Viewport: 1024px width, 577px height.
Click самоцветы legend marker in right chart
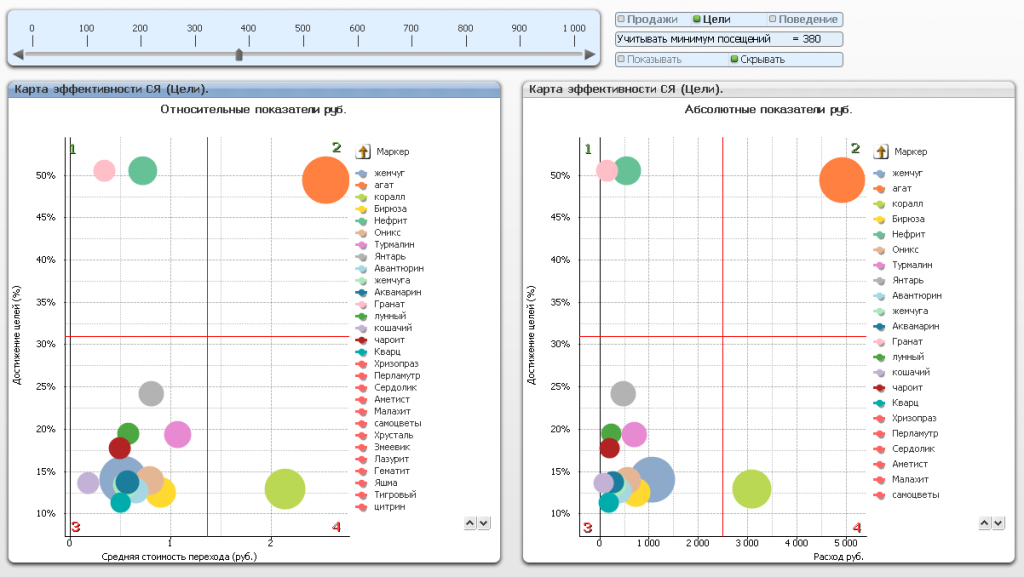(x=880, y=495)
